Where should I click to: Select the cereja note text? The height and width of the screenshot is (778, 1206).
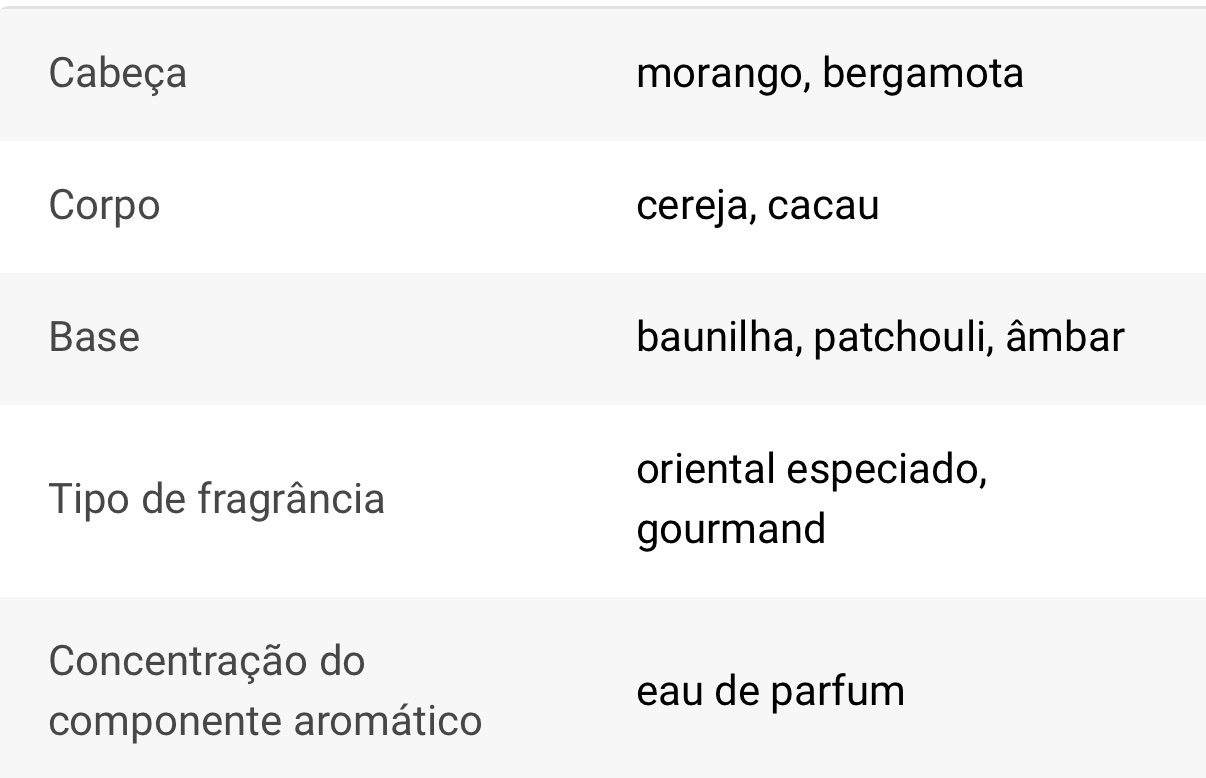point(693,206)
